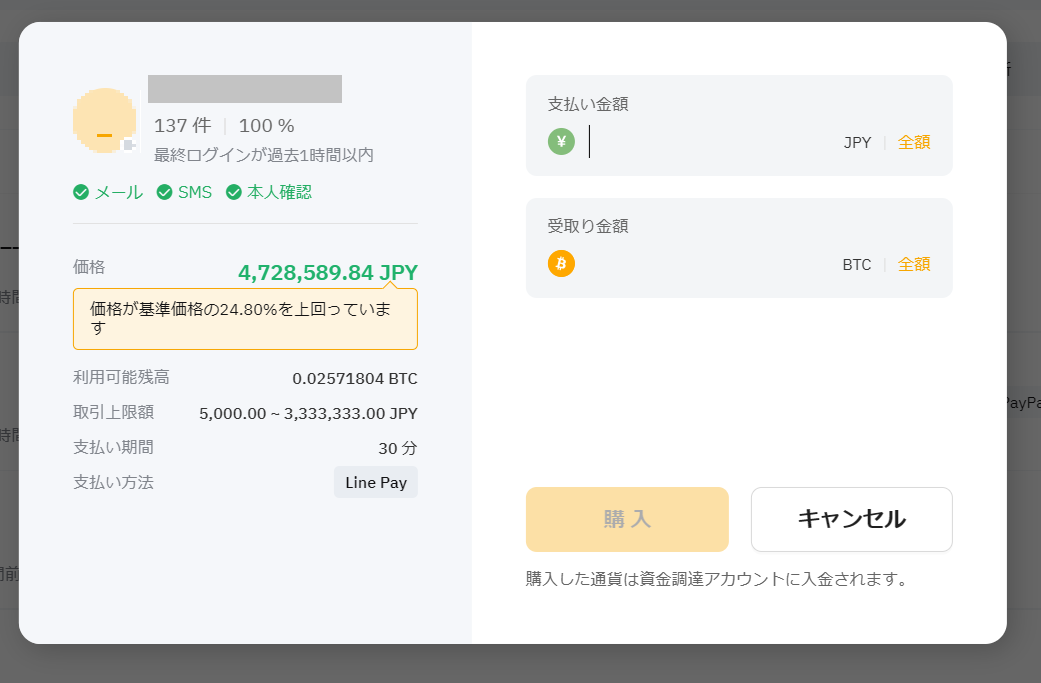The image size is (1041, 683).
Task: Click the green 4,728,589.84 JPY price
Action: pos(328,273)
